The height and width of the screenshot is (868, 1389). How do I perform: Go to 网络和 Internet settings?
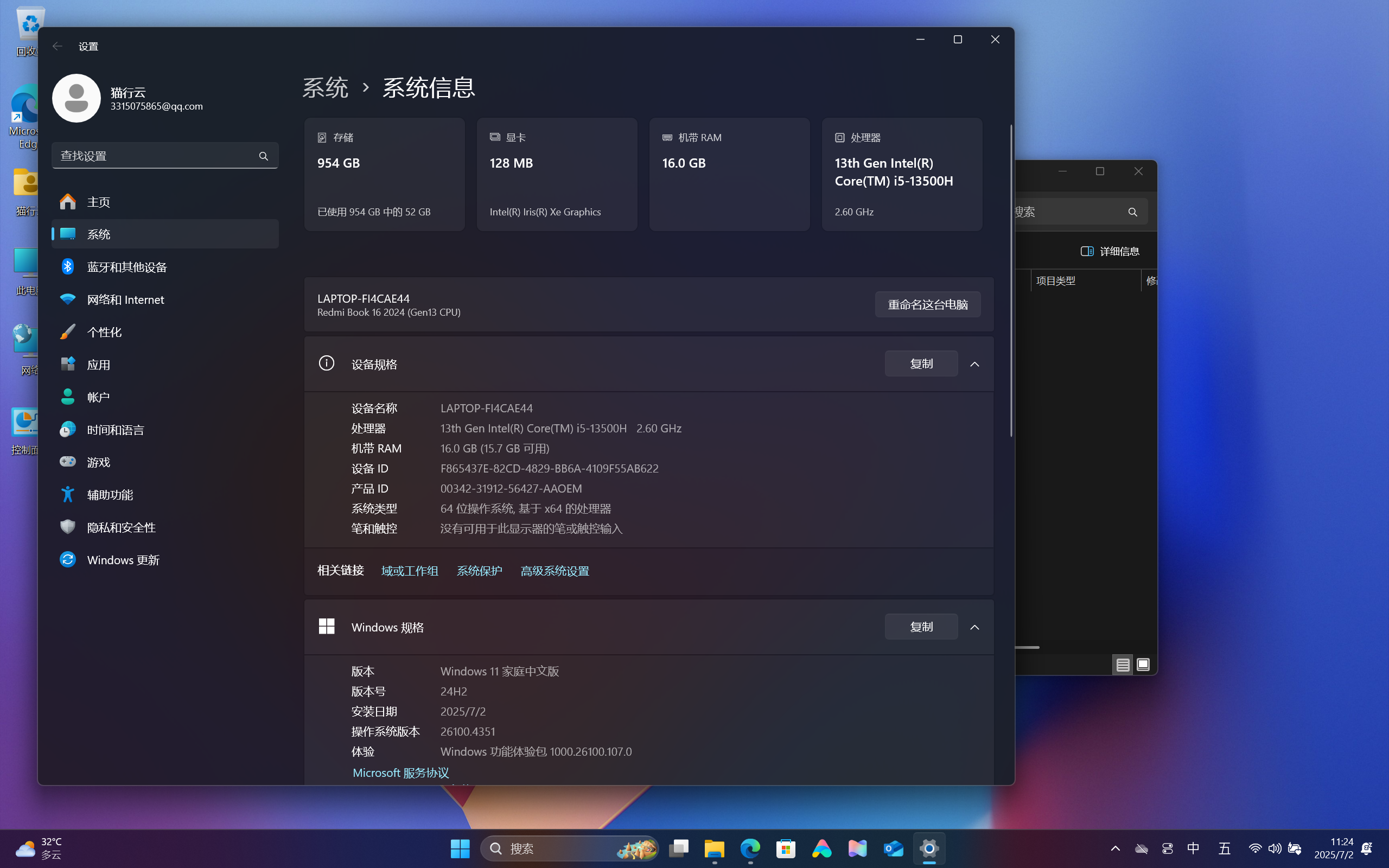(x=165, y=299)
